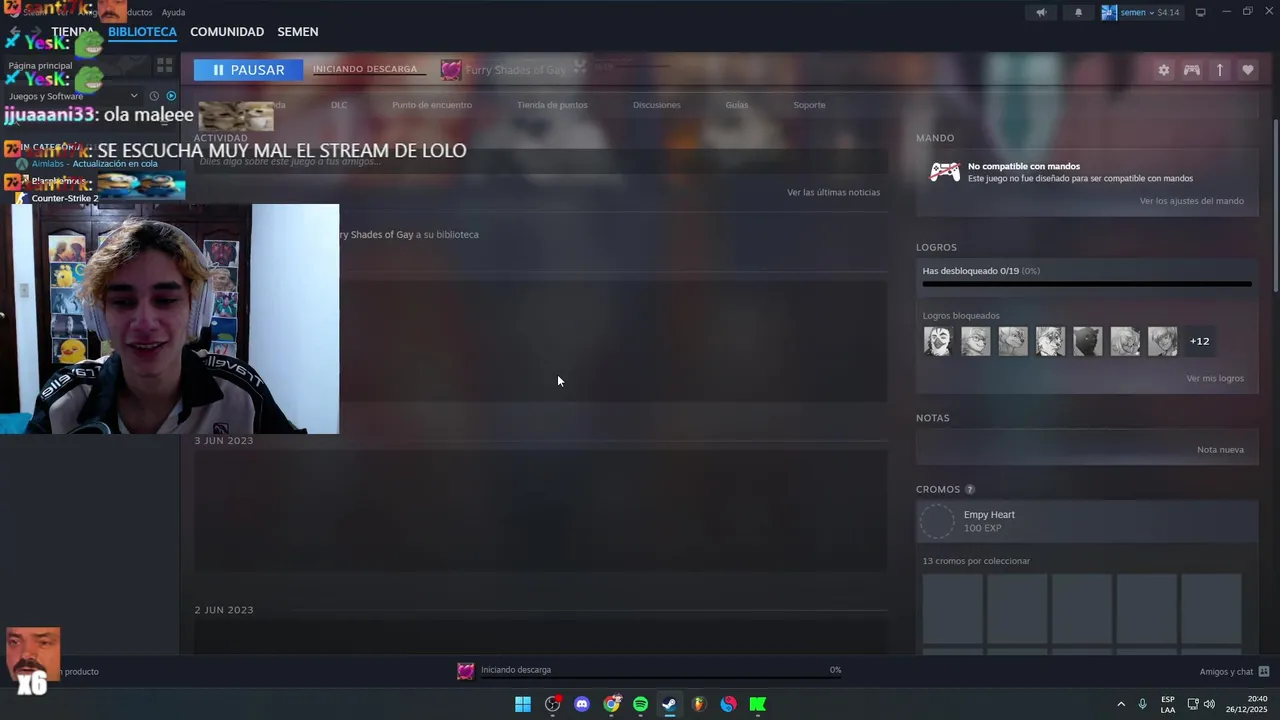
Task: Select the fifth dark locked achievement thumbnail
Action: click(x=1088, y=342)
